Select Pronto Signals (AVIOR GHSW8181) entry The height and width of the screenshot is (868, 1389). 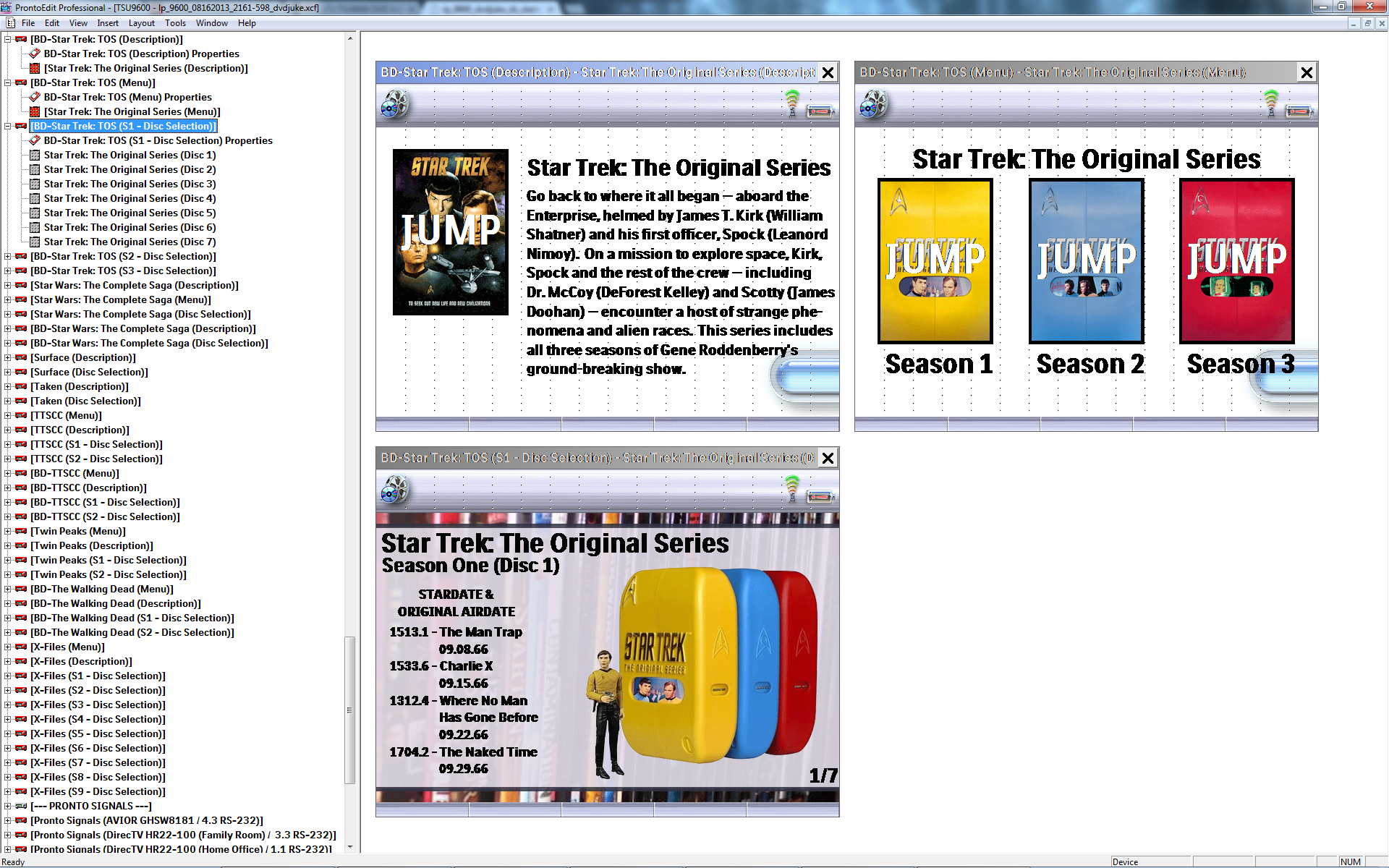coord(147,820)
